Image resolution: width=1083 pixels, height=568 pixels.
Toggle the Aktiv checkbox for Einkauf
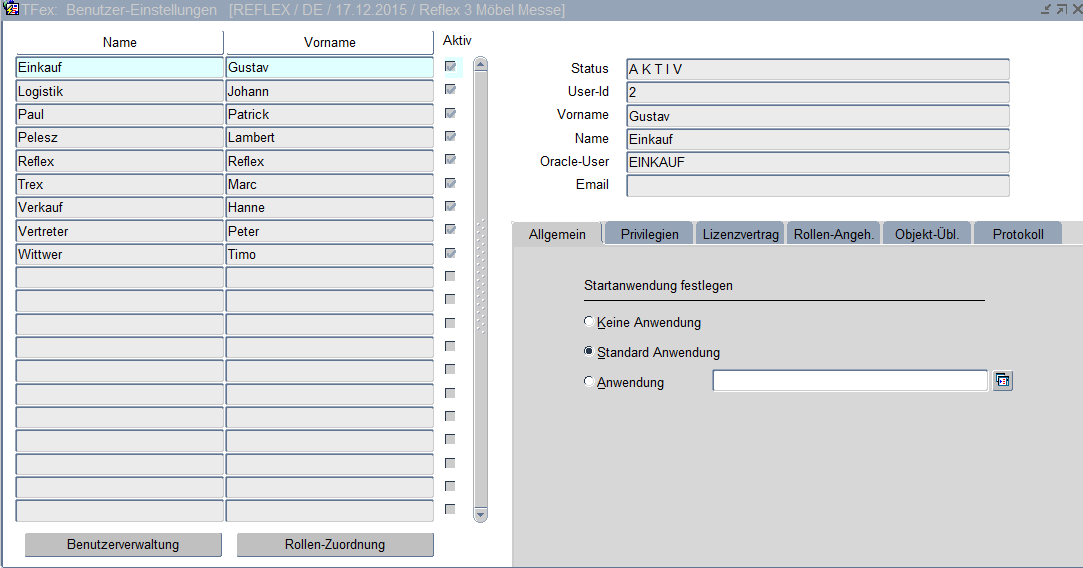click(450, 67)
